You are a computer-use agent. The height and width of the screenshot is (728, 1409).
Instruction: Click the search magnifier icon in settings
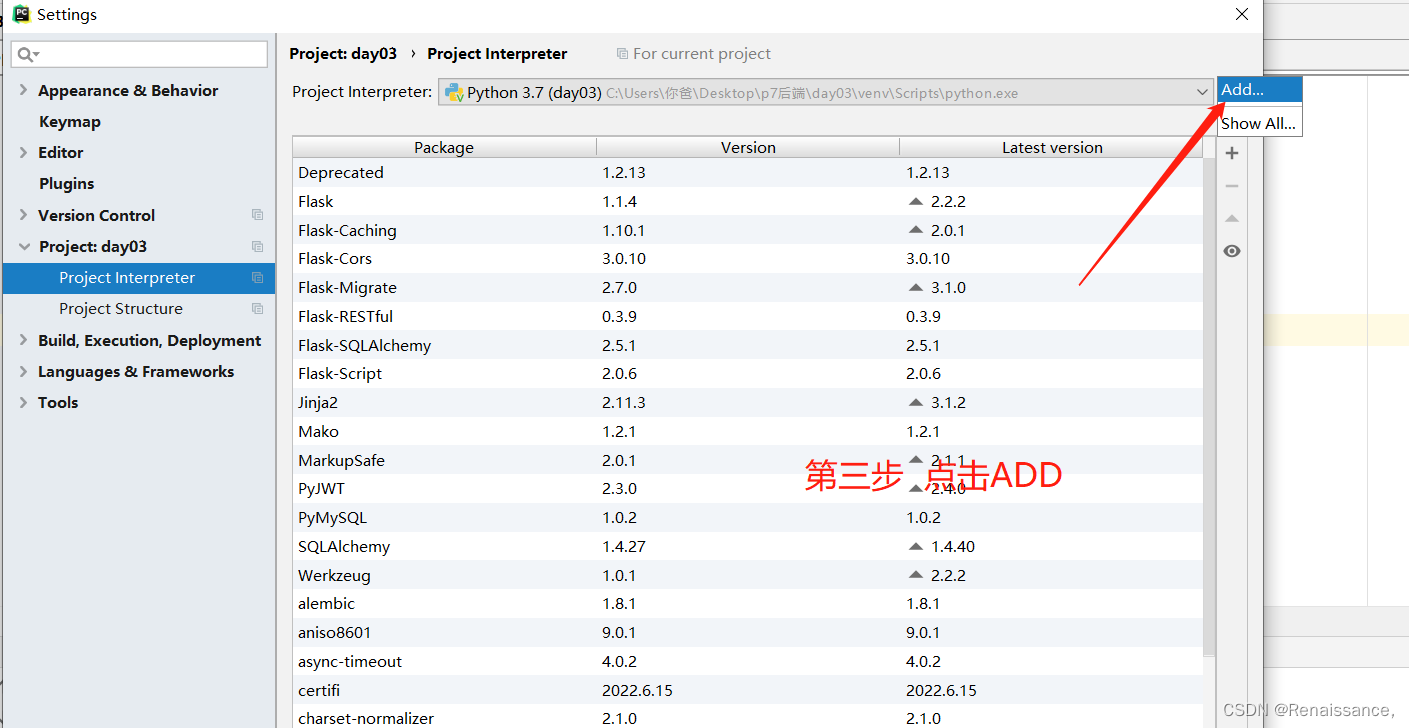(x=27, y=54)
